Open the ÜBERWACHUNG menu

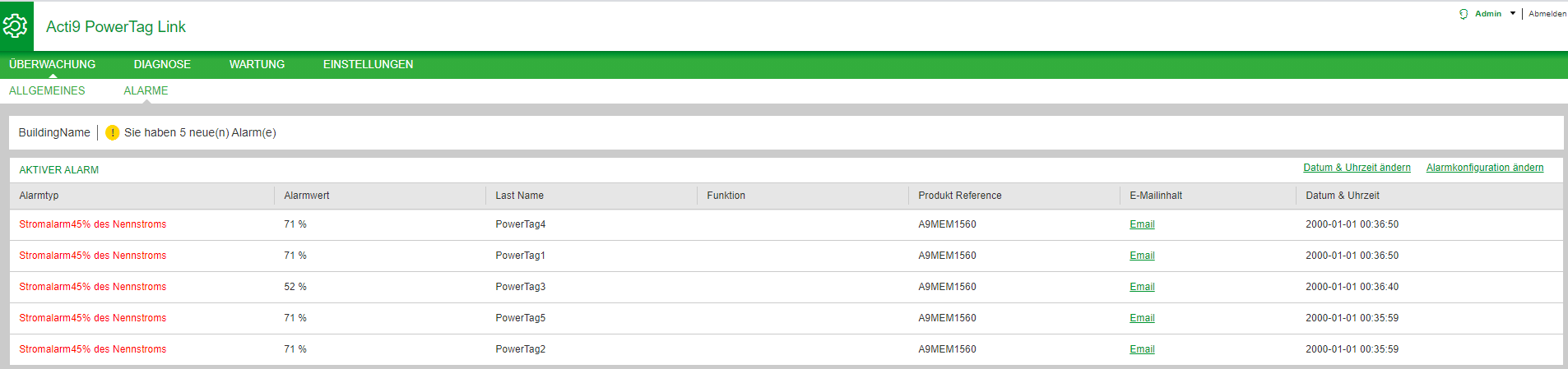[53, 64]
